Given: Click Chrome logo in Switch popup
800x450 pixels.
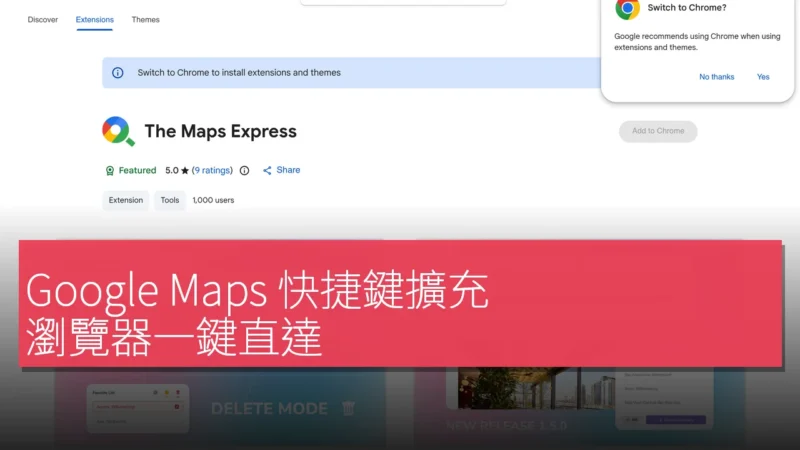Looking at the screenshot, I should (x=628, y=9).
